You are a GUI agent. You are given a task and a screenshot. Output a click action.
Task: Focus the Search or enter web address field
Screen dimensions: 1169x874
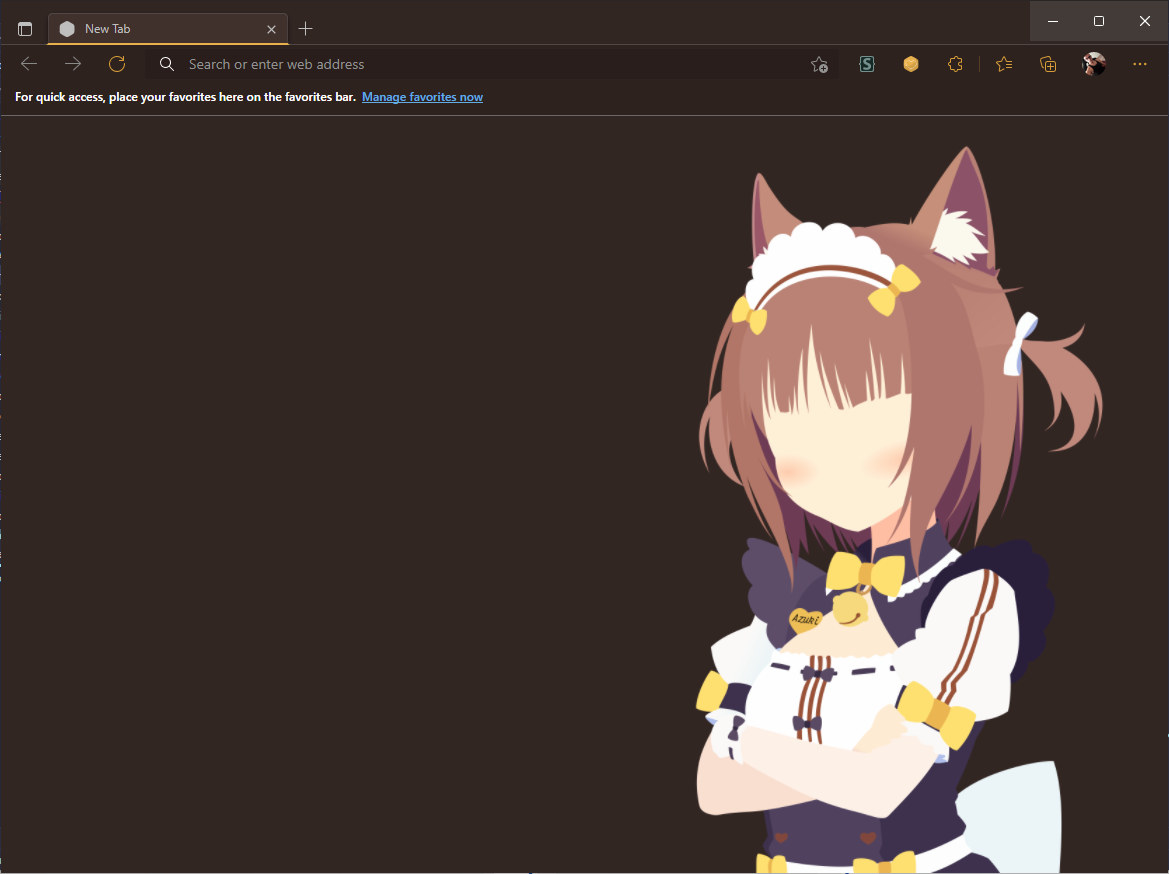coord(492,64)
